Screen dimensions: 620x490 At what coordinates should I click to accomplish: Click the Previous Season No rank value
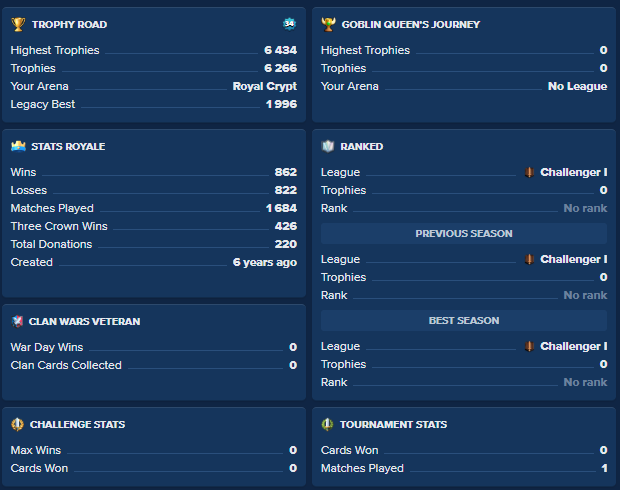(x=585, y=295)
